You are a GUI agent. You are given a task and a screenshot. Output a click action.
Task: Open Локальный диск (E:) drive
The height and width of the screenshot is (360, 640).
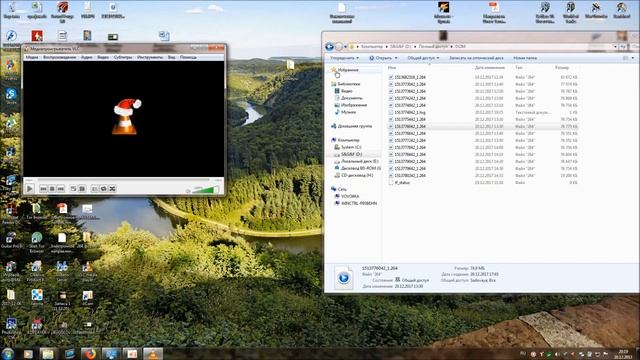[x=360, y=161]
